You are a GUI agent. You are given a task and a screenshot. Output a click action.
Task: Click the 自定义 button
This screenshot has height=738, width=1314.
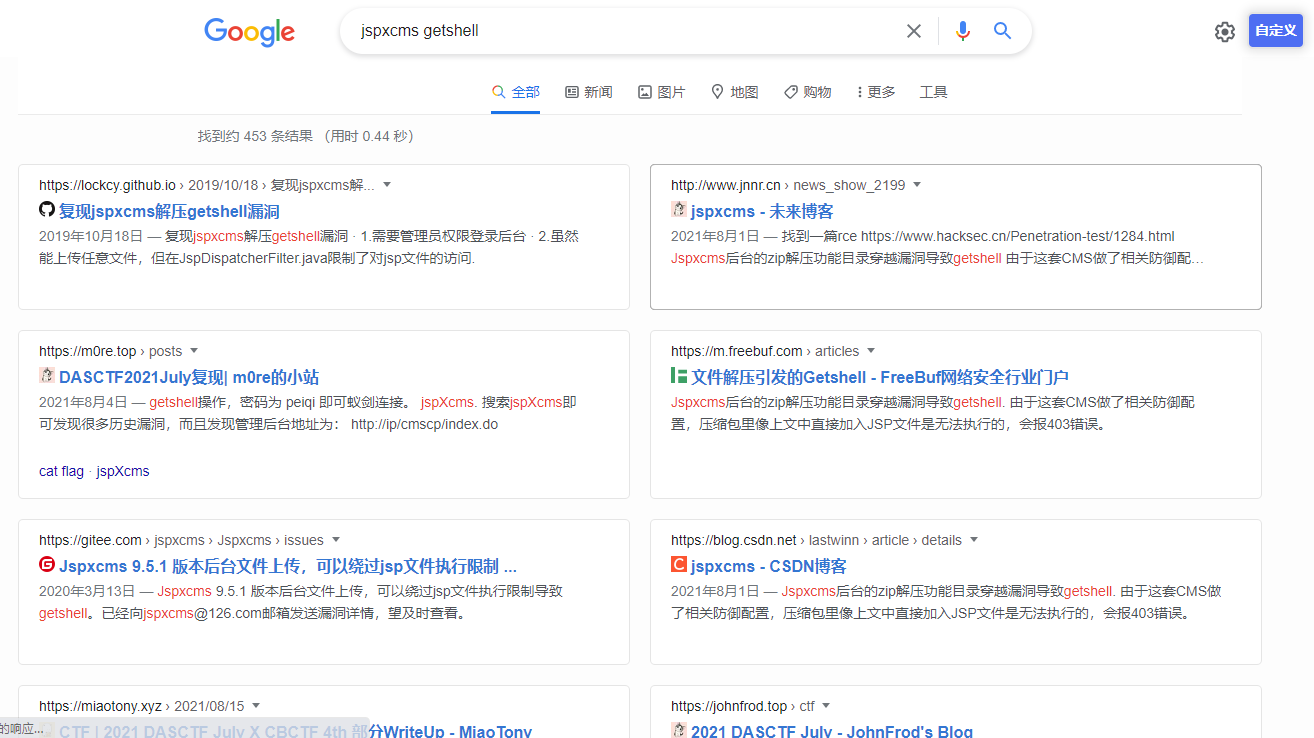point(1276,31)
